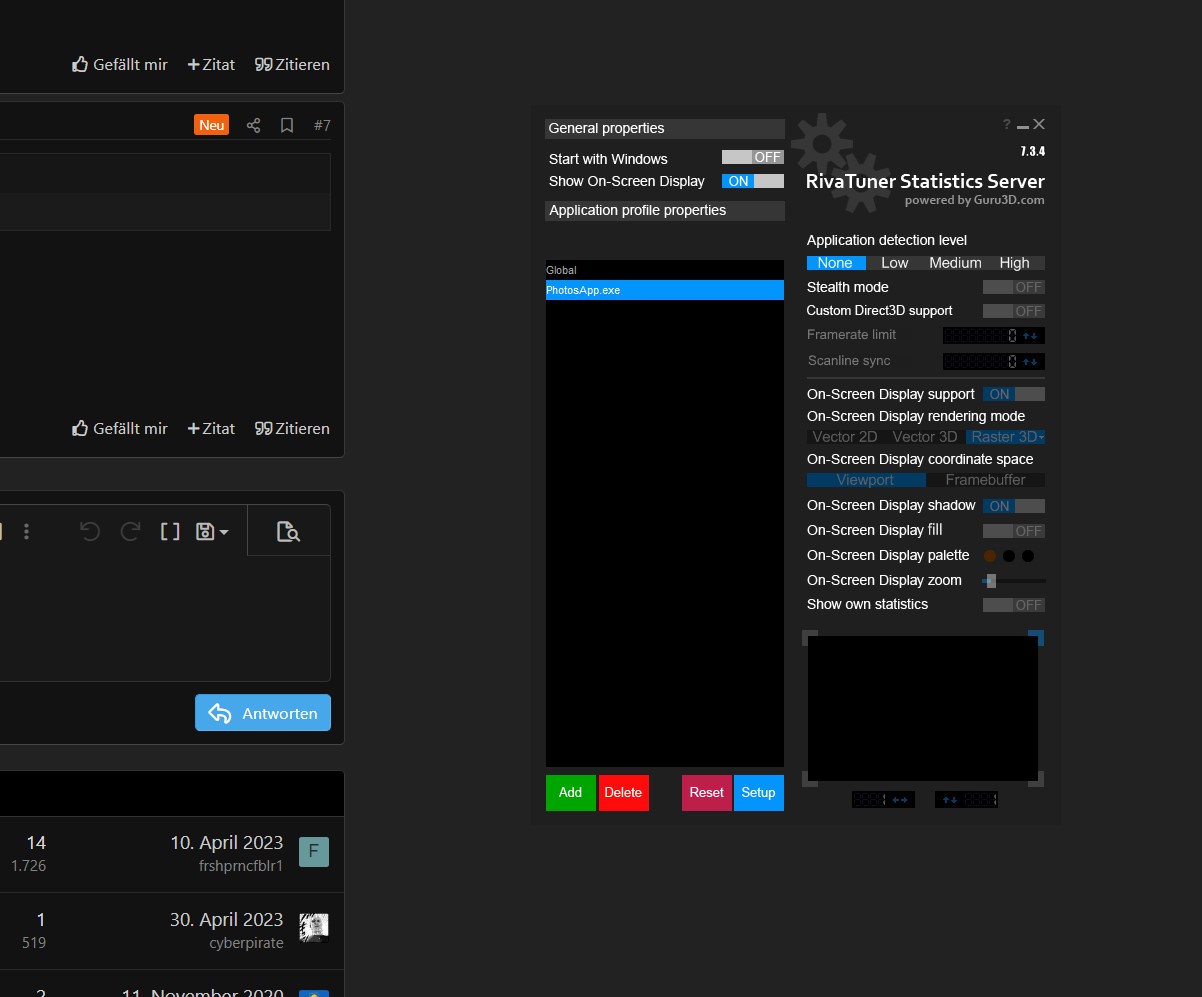Click +Zitat on post #7

click(x=211, y=428)
